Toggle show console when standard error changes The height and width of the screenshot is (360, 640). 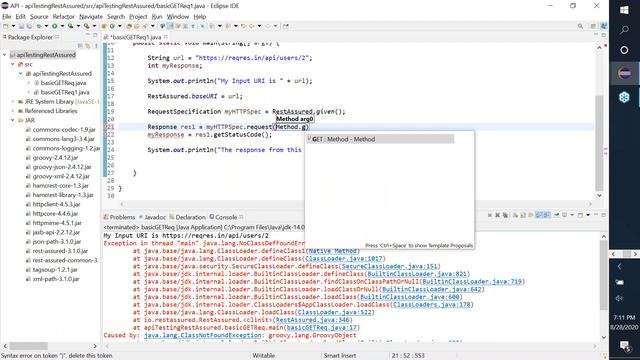(x=547, y=215)
